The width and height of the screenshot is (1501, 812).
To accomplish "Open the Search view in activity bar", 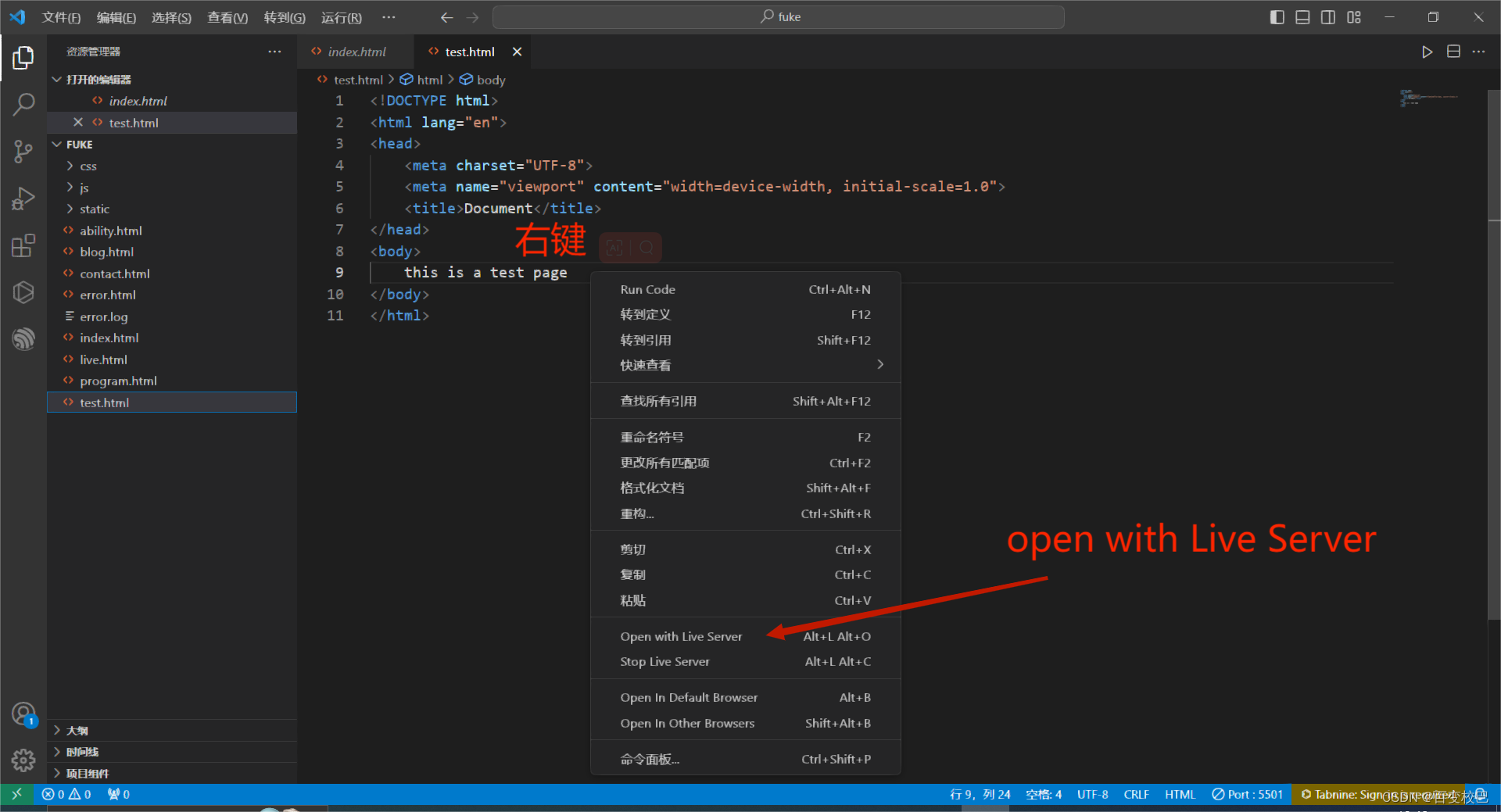I will click(23, 104).
